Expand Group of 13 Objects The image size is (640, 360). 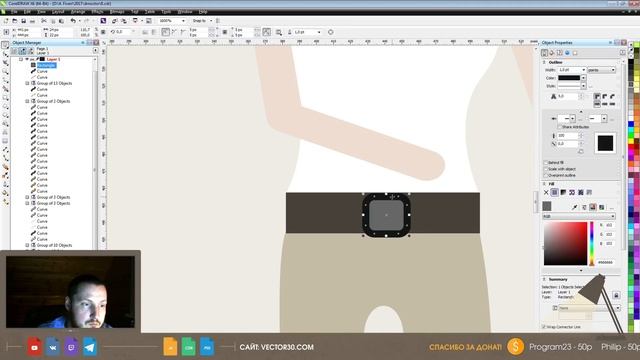(28, 83)
